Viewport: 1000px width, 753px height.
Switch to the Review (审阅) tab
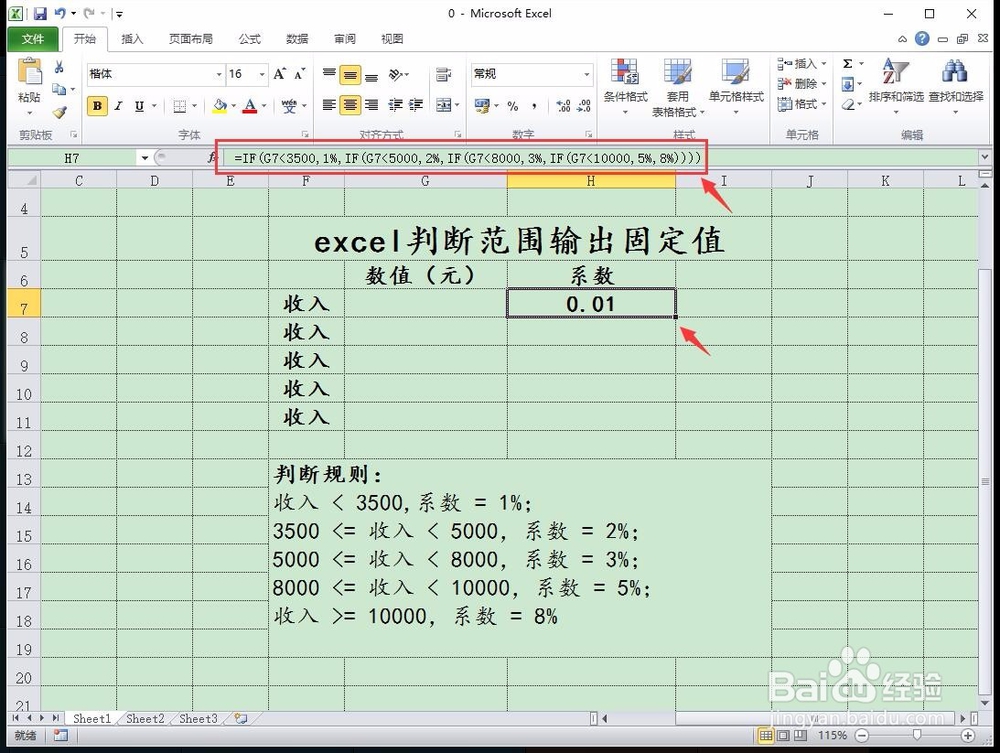pos(345,39)
